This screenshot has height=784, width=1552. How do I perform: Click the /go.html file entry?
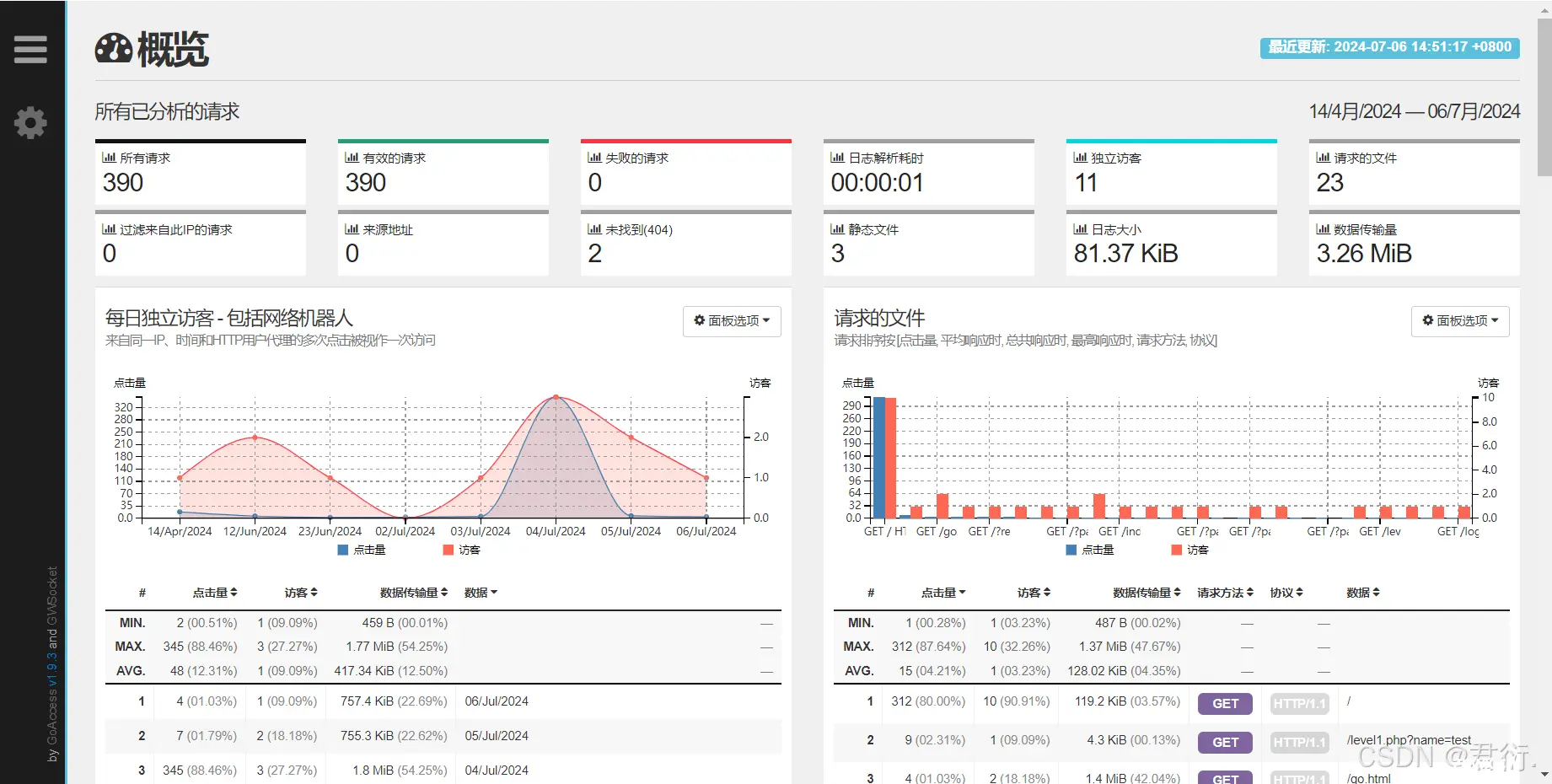pos(1369,778)
